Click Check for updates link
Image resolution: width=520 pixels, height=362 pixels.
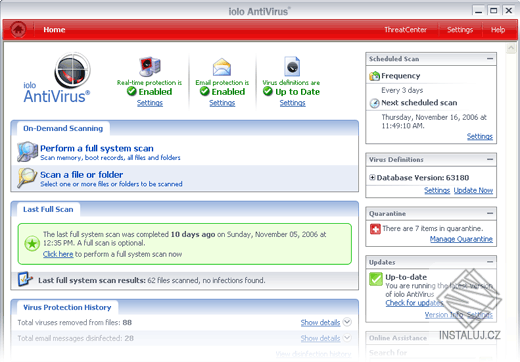coord(414,303)
